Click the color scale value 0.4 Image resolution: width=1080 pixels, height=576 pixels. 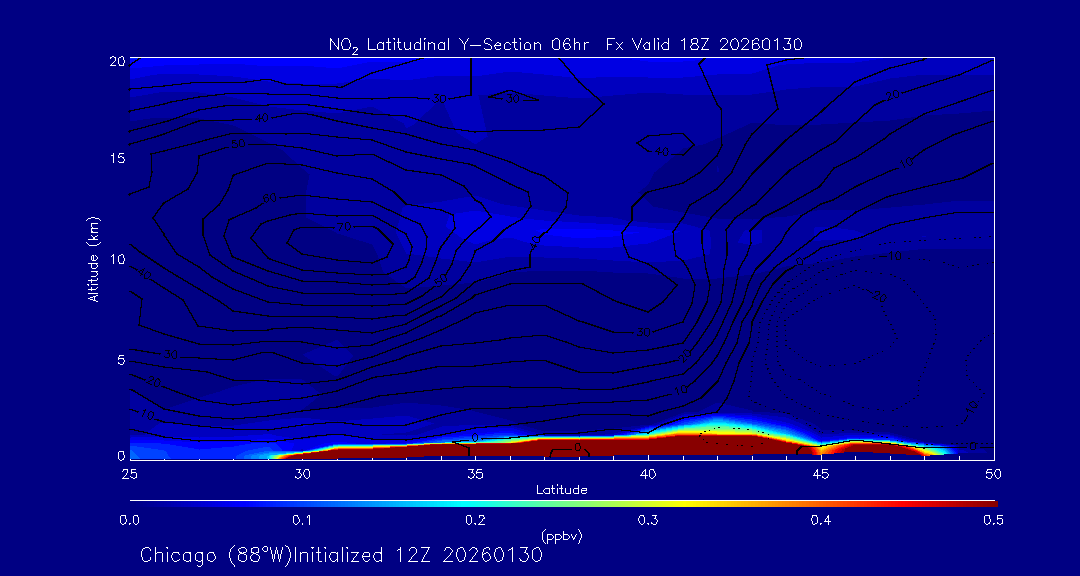click(x=820, y=521)
